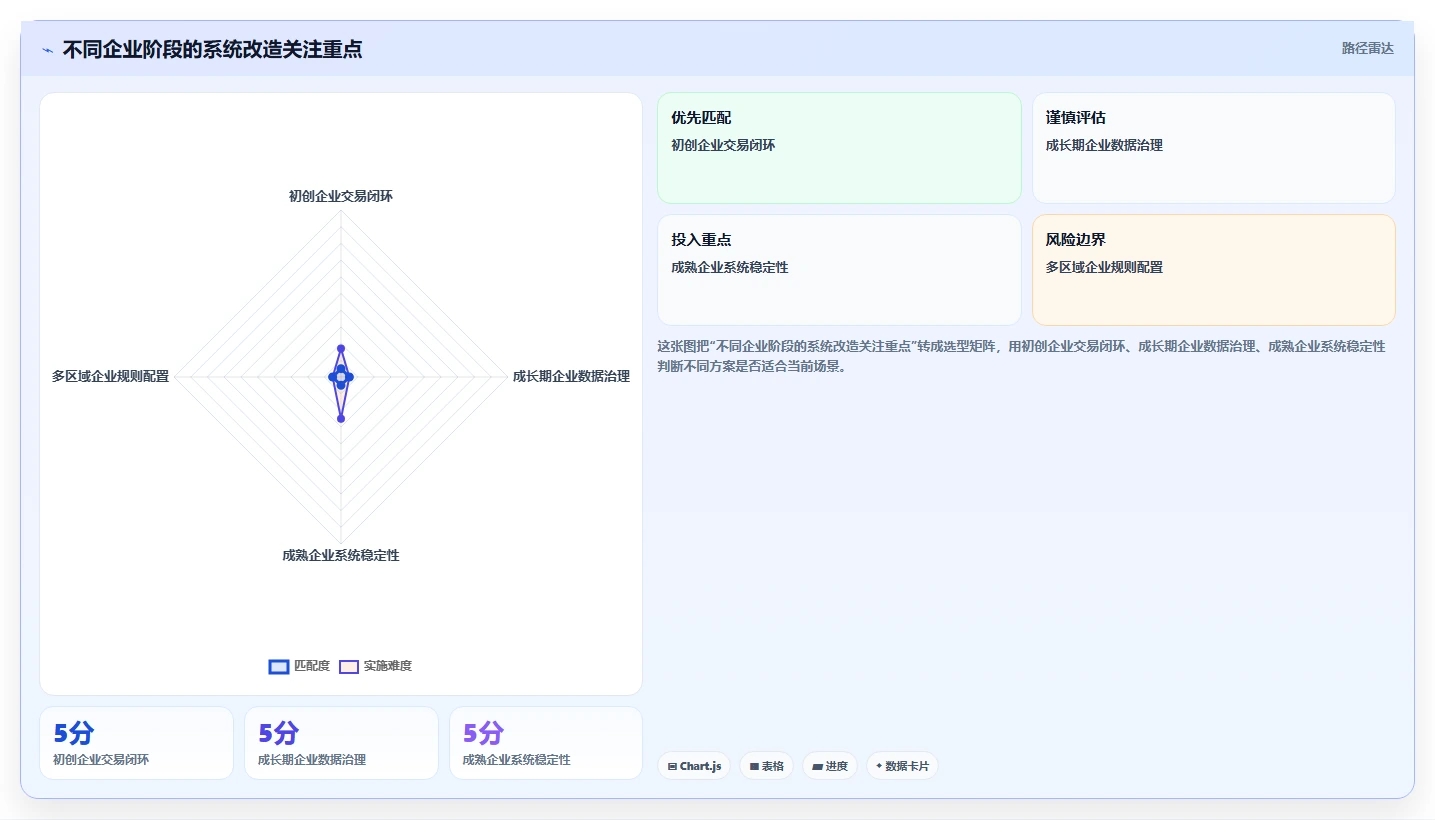
Task: Click the 成熟企业系统稳定性 text in 投入重点 card
Action: click(x=730, y=267)
